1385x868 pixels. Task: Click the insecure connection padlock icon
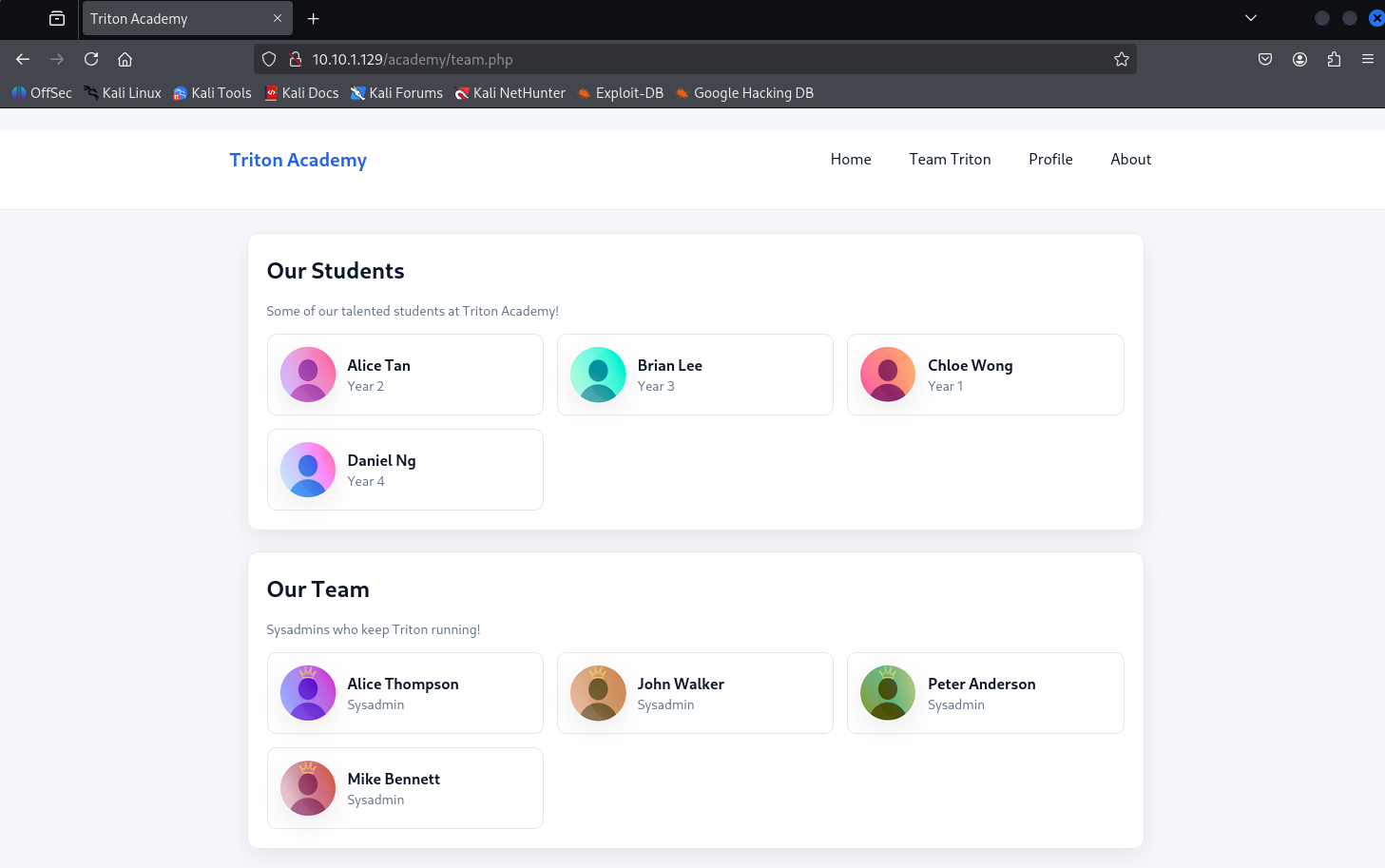(x=296, y=59)
